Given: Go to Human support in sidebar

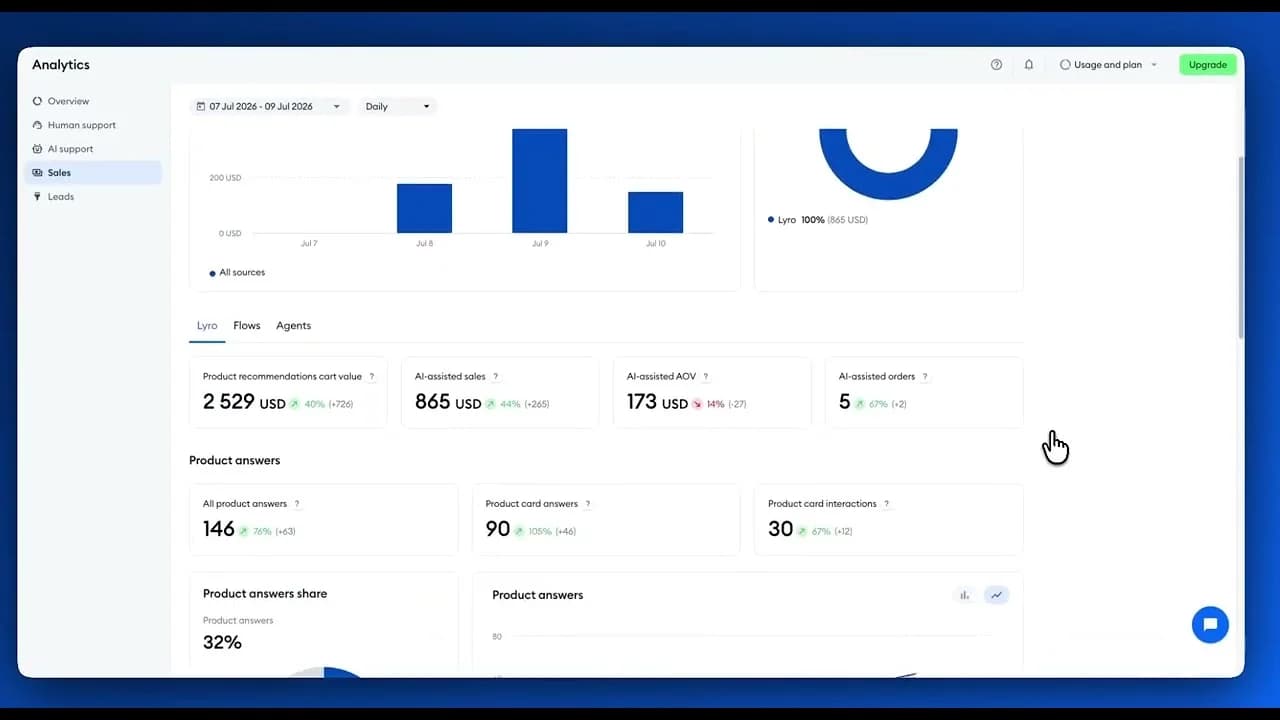Looking at the screenshot, I should 82,125.
